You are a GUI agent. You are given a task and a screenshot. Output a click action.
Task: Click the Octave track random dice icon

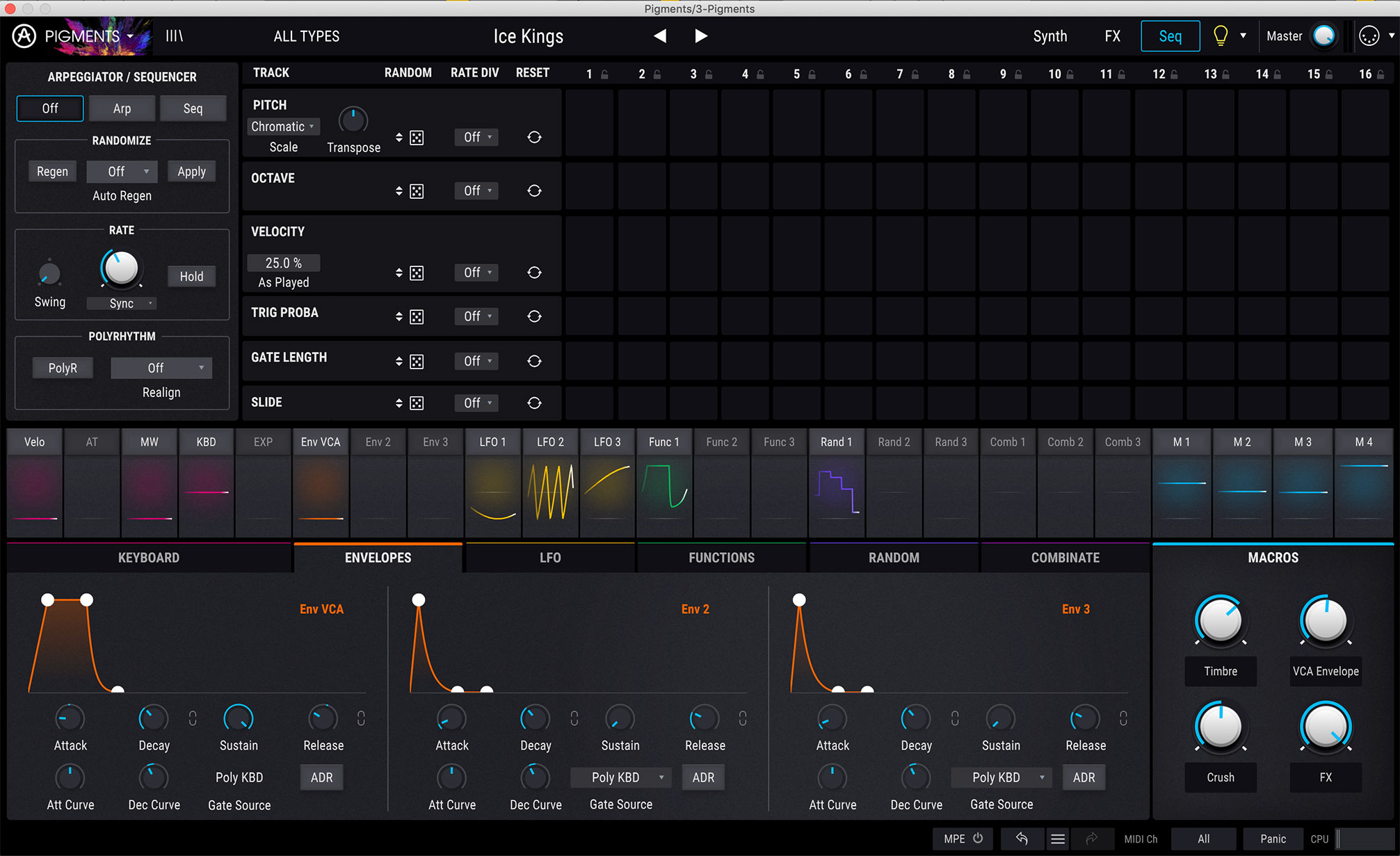pos(417,191)
